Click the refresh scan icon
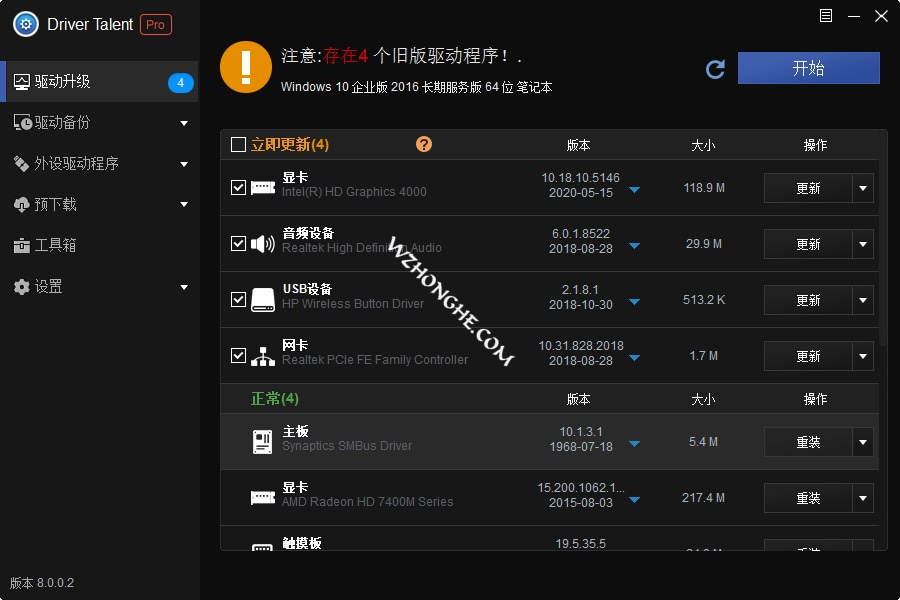 coord(715,69)
